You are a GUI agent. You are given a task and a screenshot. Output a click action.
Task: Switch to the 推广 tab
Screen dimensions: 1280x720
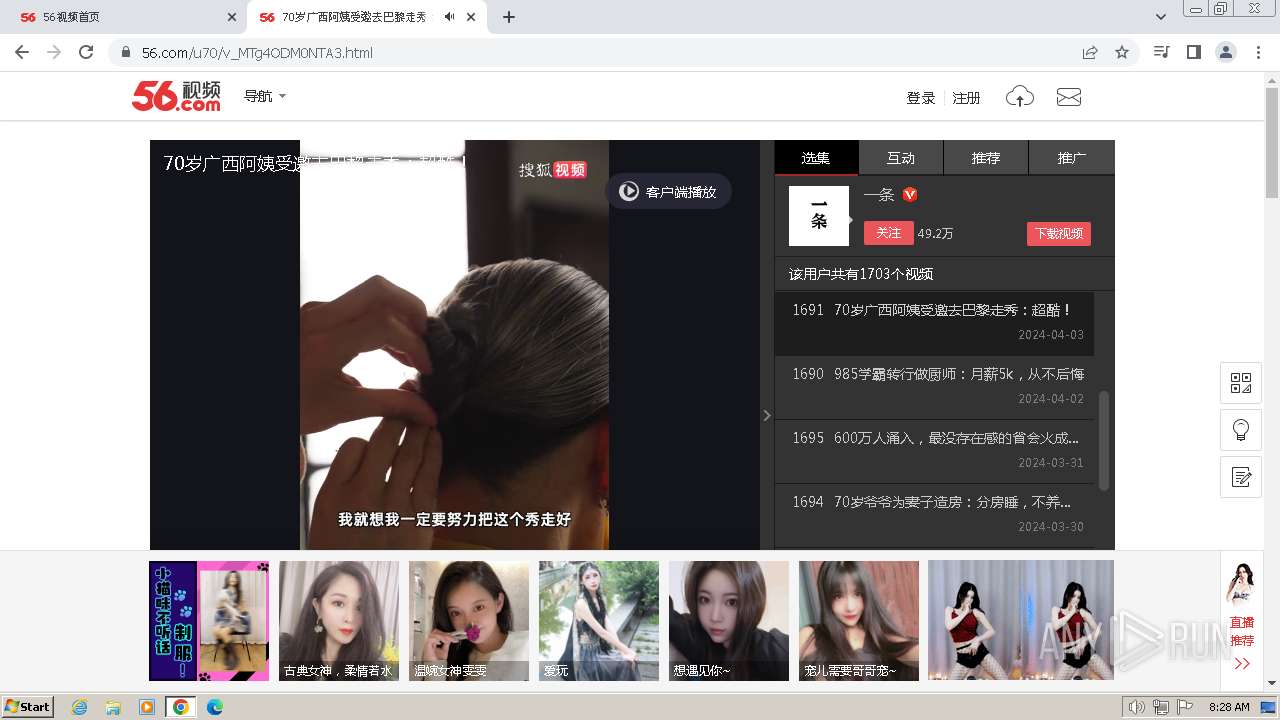(1072, 158)
